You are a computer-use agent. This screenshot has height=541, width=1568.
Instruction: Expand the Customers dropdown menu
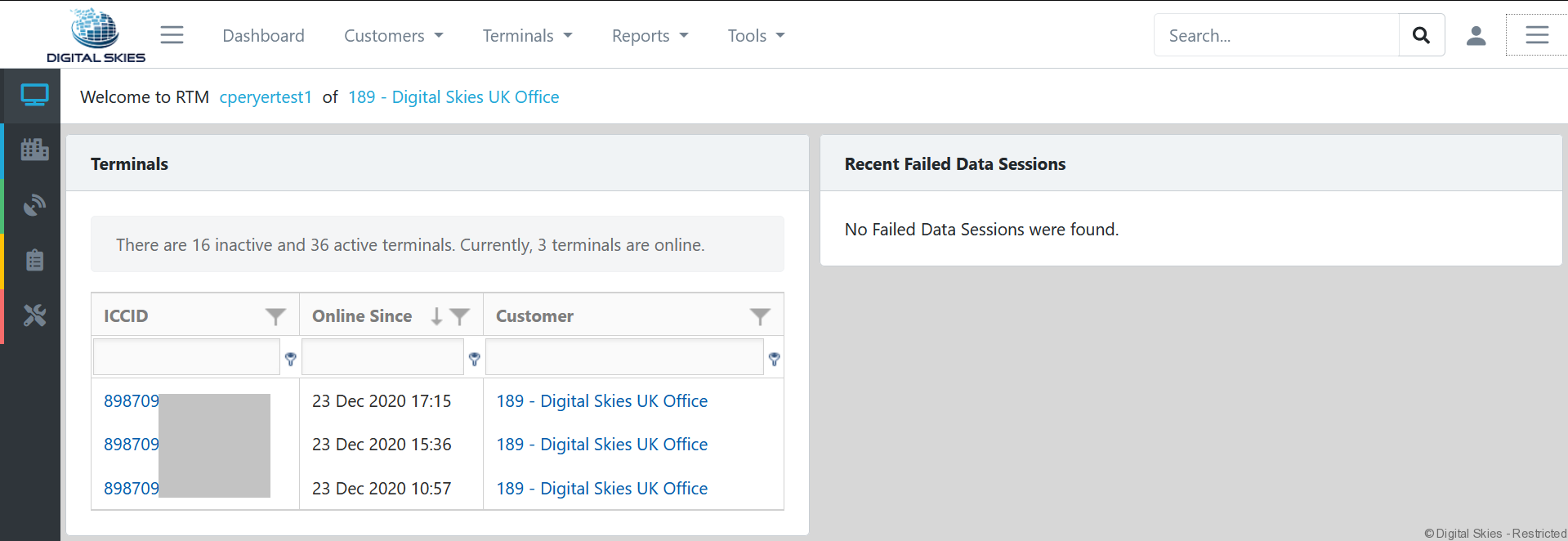[x=393, y=36]
